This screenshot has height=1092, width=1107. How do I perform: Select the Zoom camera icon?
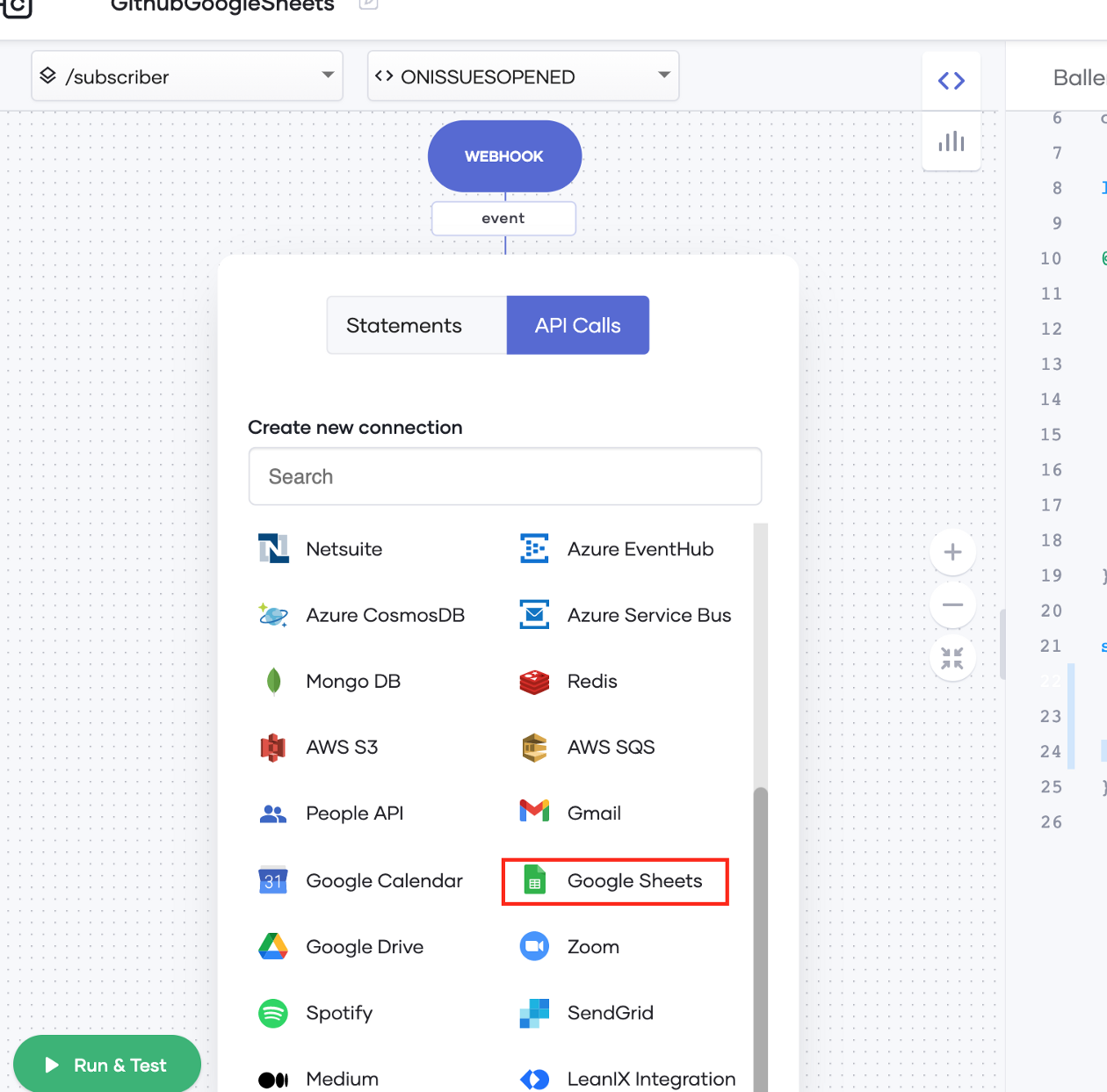coord(534,946)
